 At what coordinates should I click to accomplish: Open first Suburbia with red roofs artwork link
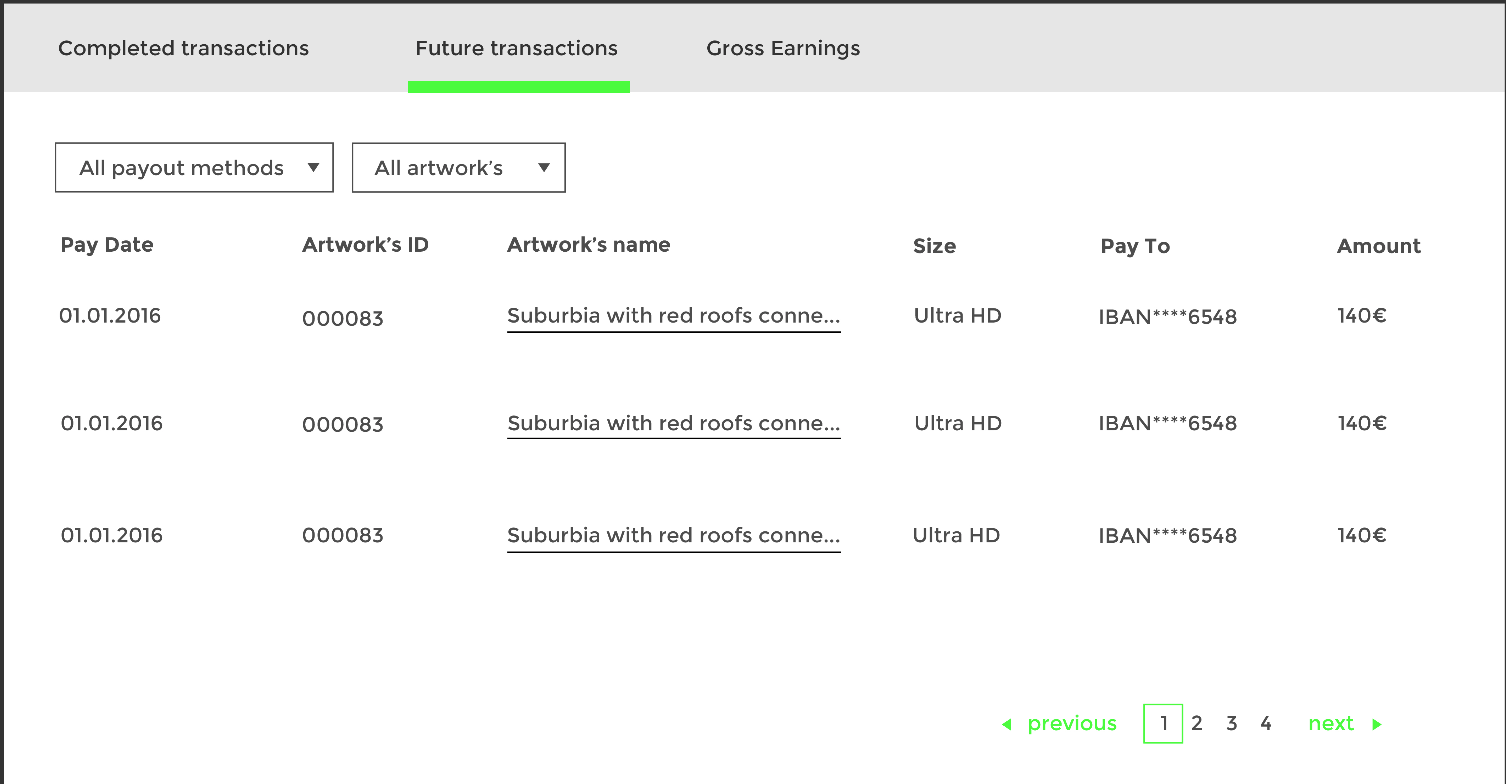pyautogui.click(x=673, y=316)
